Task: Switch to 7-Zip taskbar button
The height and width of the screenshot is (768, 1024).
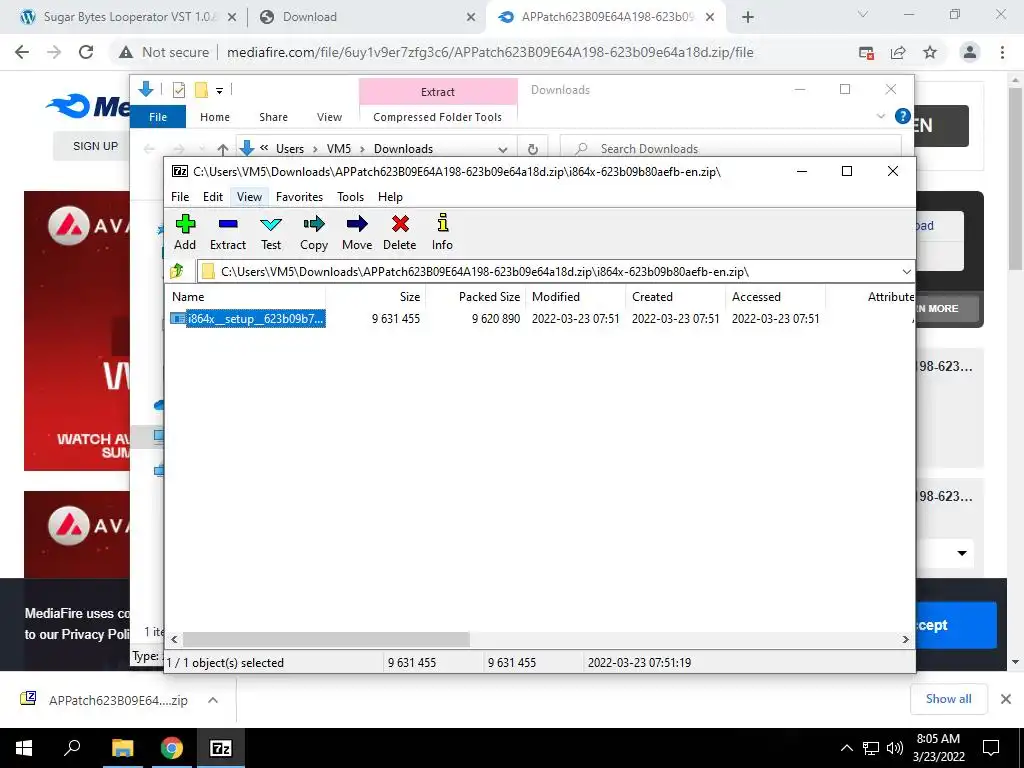Action: click(221, 748)
